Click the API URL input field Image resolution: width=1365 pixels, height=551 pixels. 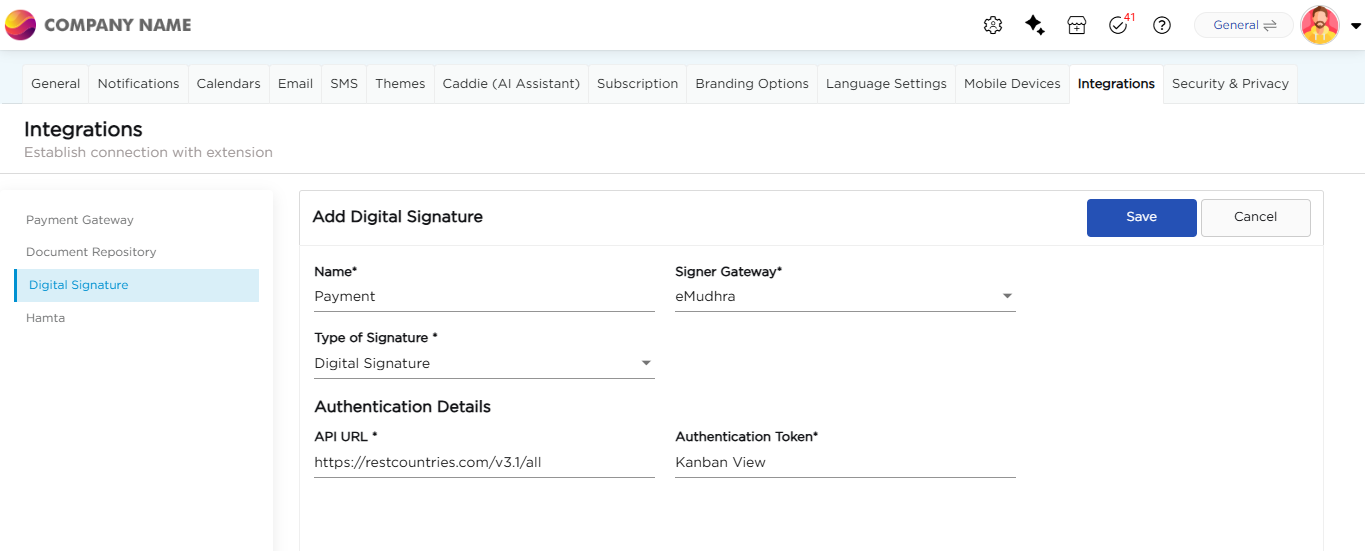pos(484,462)
